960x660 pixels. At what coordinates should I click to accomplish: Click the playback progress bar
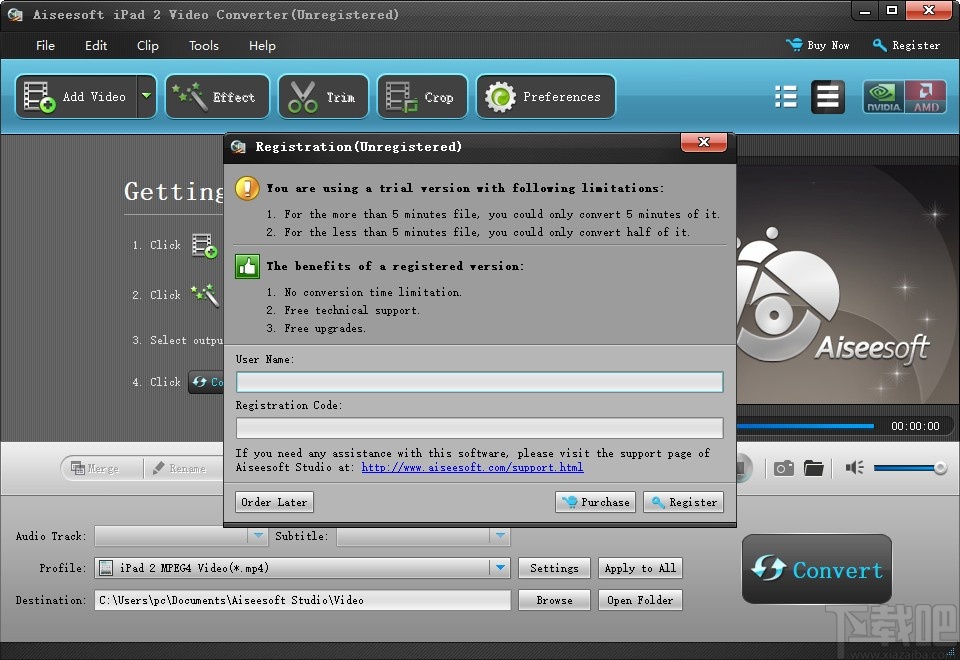805,426
